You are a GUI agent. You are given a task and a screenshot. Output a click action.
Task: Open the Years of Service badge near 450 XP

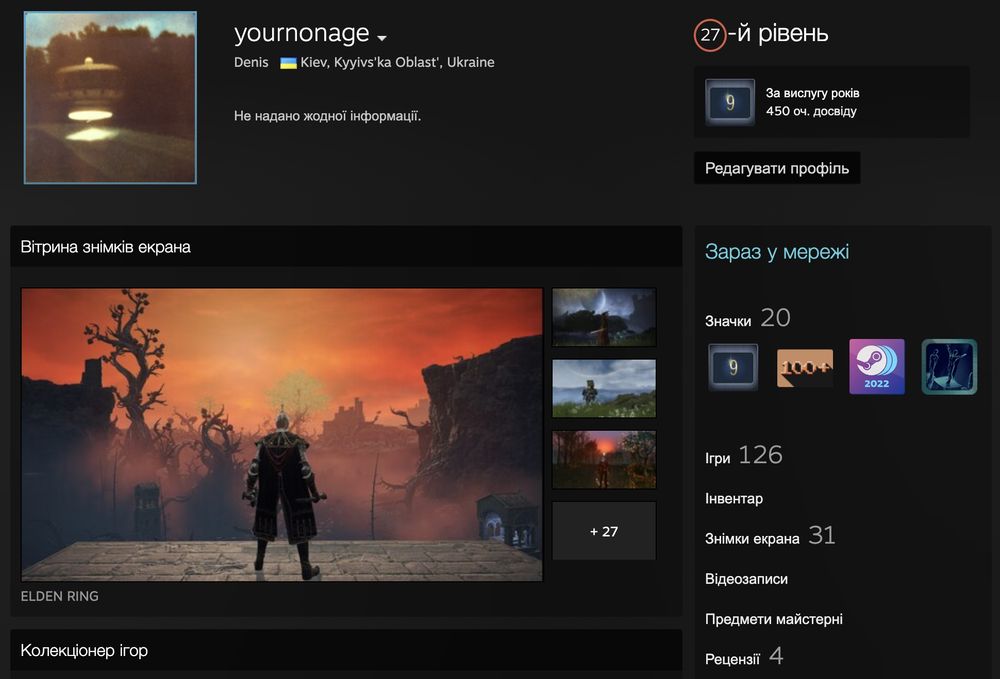pos(730,102)
